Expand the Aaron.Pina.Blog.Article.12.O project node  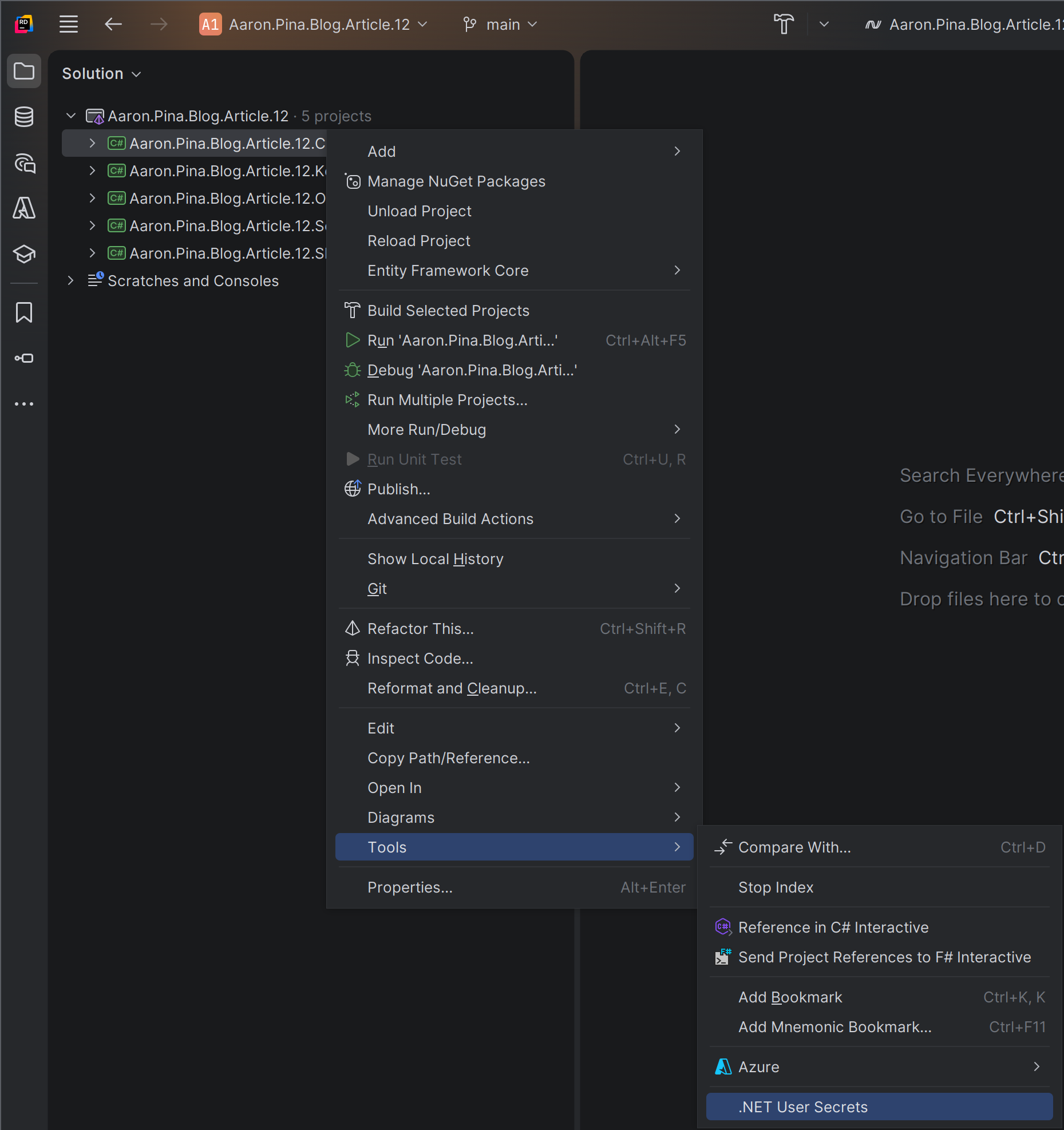coord(92,199)
